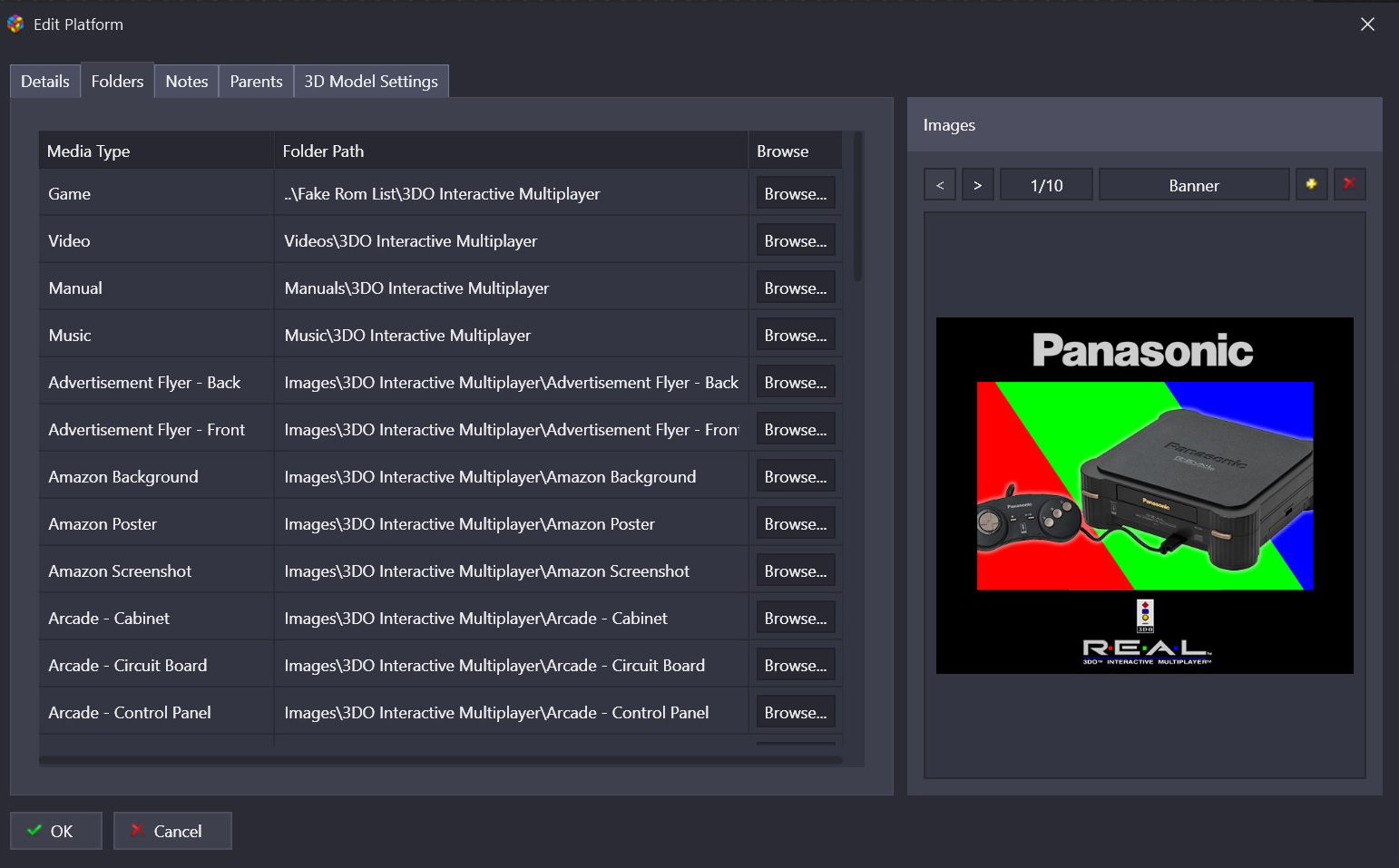Screen dimensions: 1399x868
Task: Click the 1/10 image counter
Action: coord(1046,184)
